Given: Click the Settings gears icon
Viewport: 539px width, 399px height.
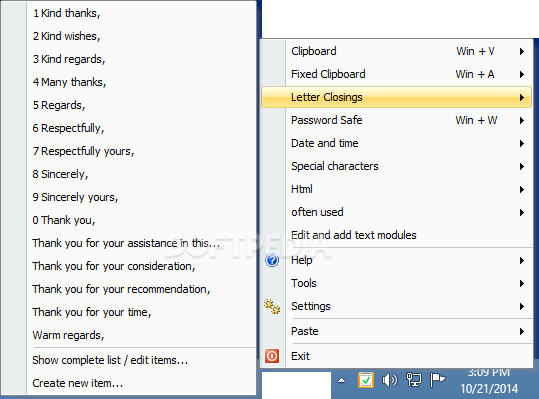Looking at the screenshot, I should coord(272,306).
